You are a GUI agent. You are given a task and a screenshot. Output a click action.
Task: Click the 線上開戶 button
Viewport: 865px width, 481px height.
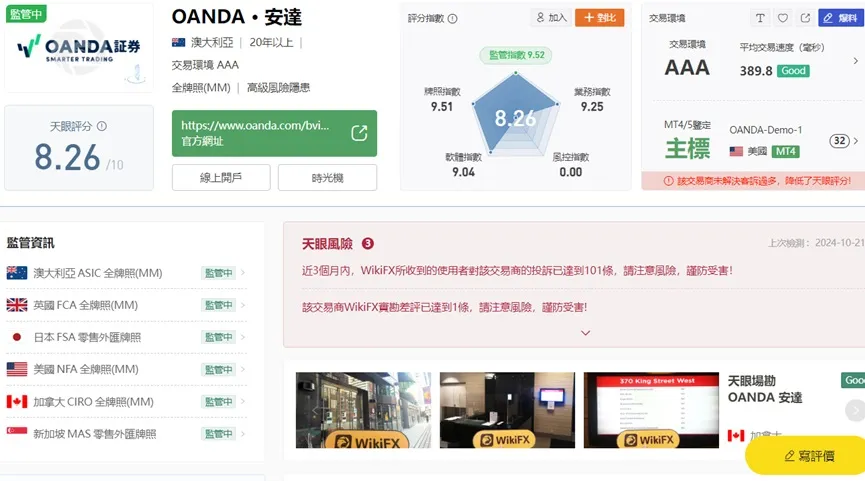[x=221, y=178]
